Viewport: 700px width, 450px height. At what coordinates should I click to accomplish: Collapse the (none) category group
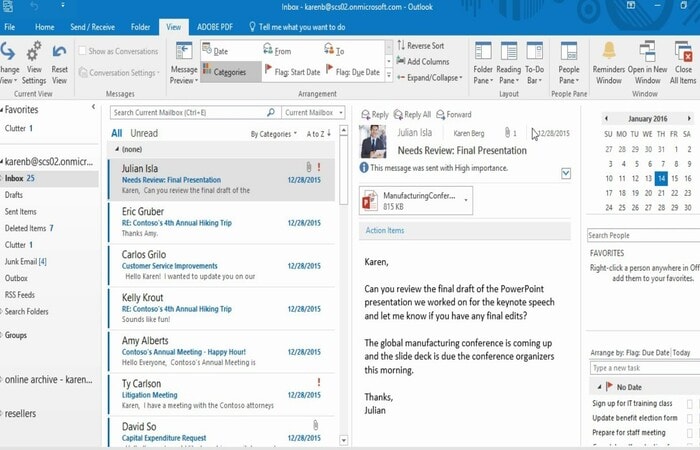click(117, 149)
